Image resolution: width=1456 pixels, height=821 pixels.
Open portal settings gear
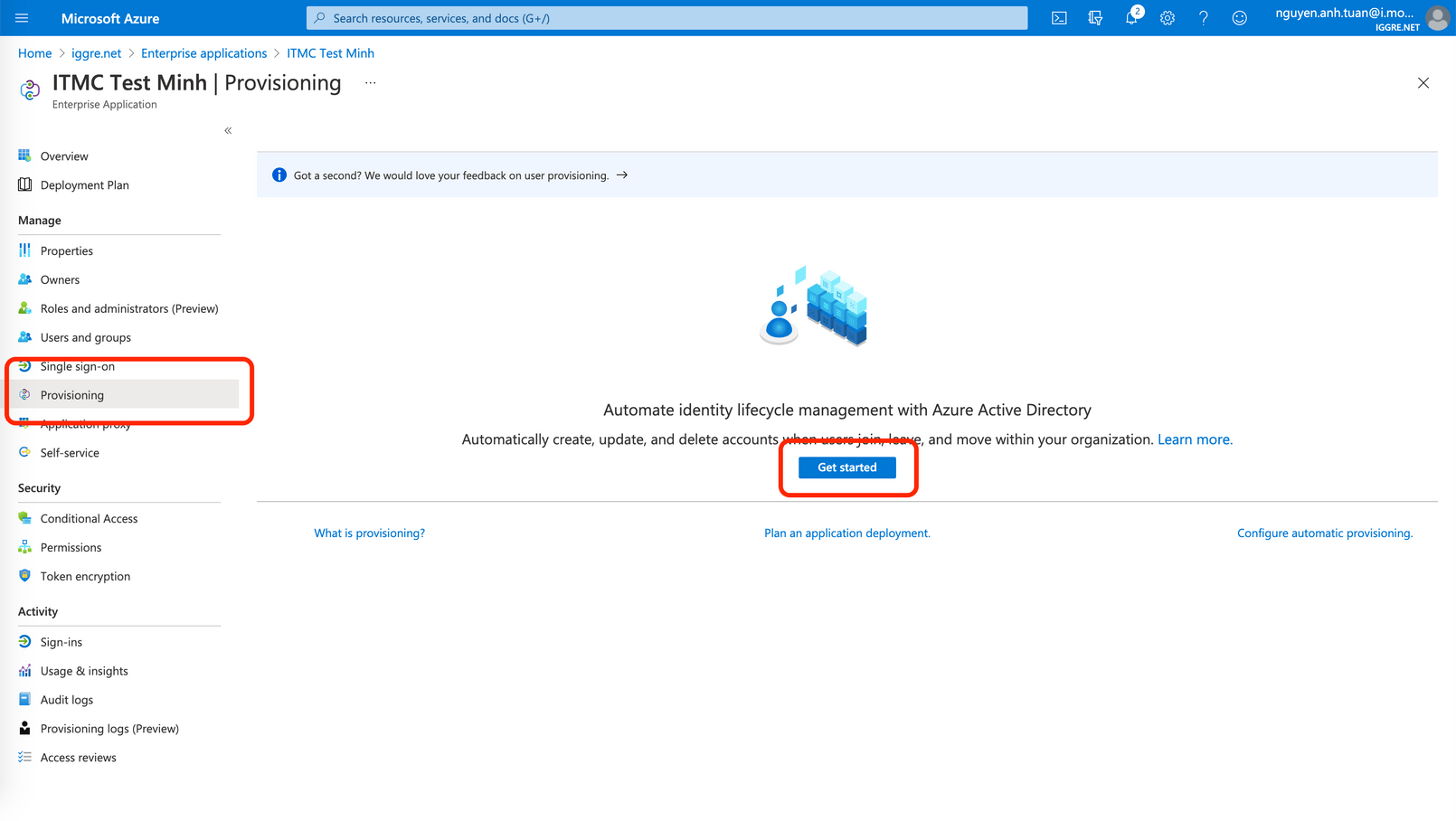tap(1168, 18)
